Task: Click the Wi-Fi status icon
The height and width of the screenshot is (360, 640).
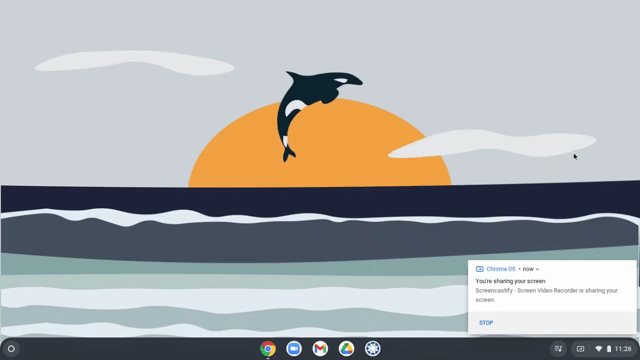Action: click(x=598, y=349)
